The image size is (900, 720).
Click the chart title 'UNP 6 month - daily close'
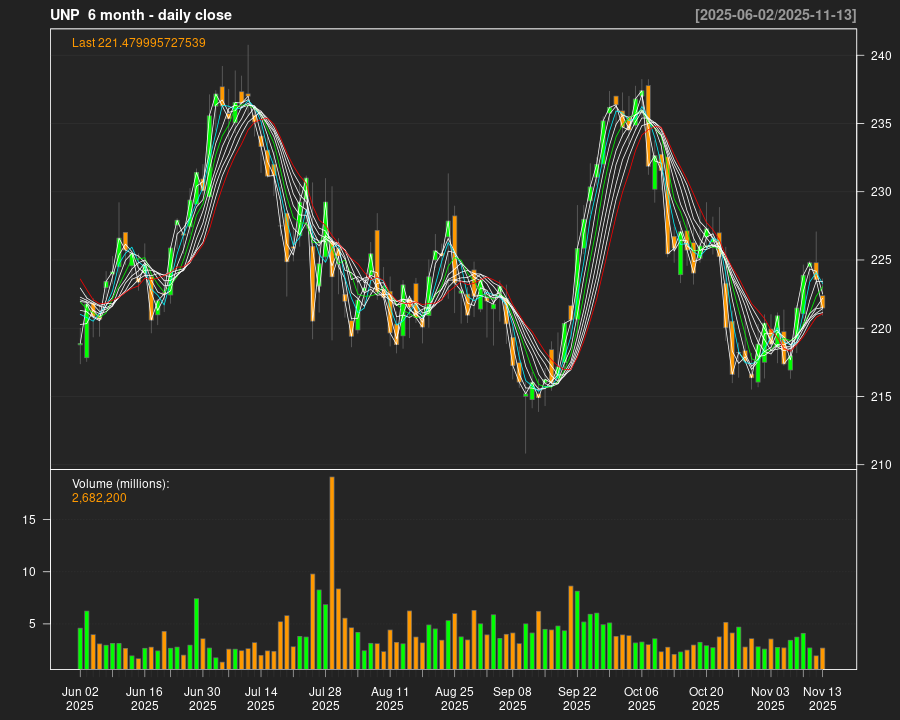click(141, 15)
